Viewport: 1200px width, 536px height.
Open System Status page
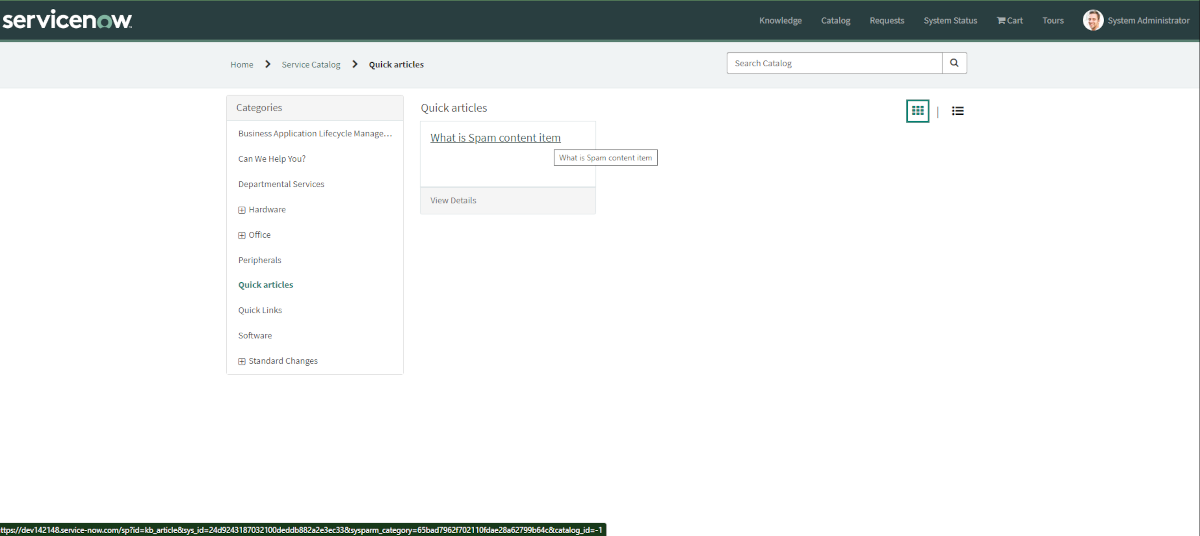pos(950,21)
